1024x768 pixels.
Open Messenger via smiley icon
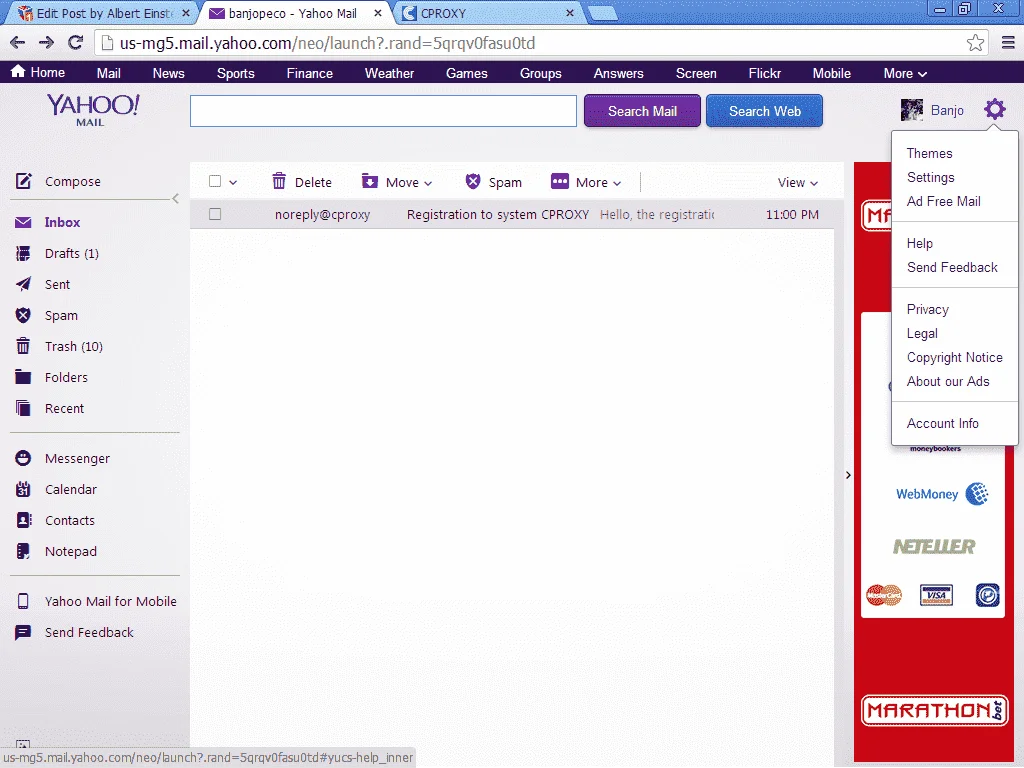pos(23,458)
